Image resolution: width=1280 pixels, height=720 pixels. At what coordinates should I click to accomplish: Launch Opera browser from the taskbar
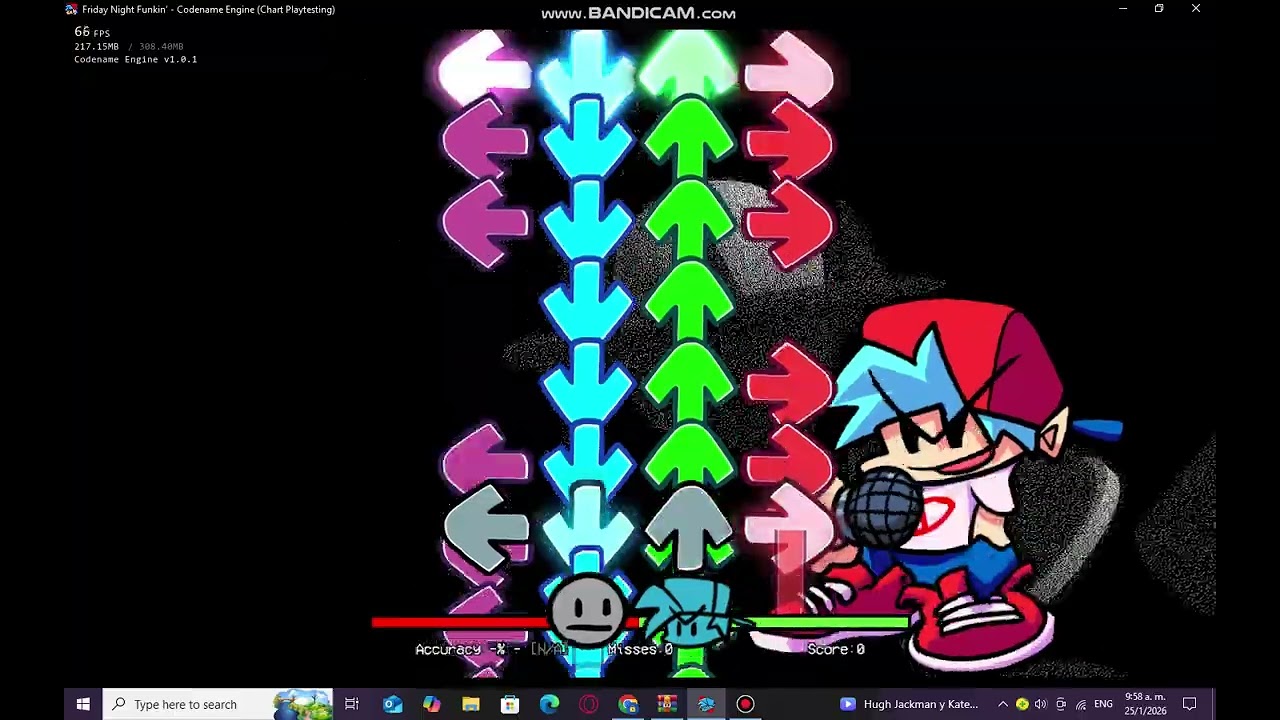[x=588, y=704]
